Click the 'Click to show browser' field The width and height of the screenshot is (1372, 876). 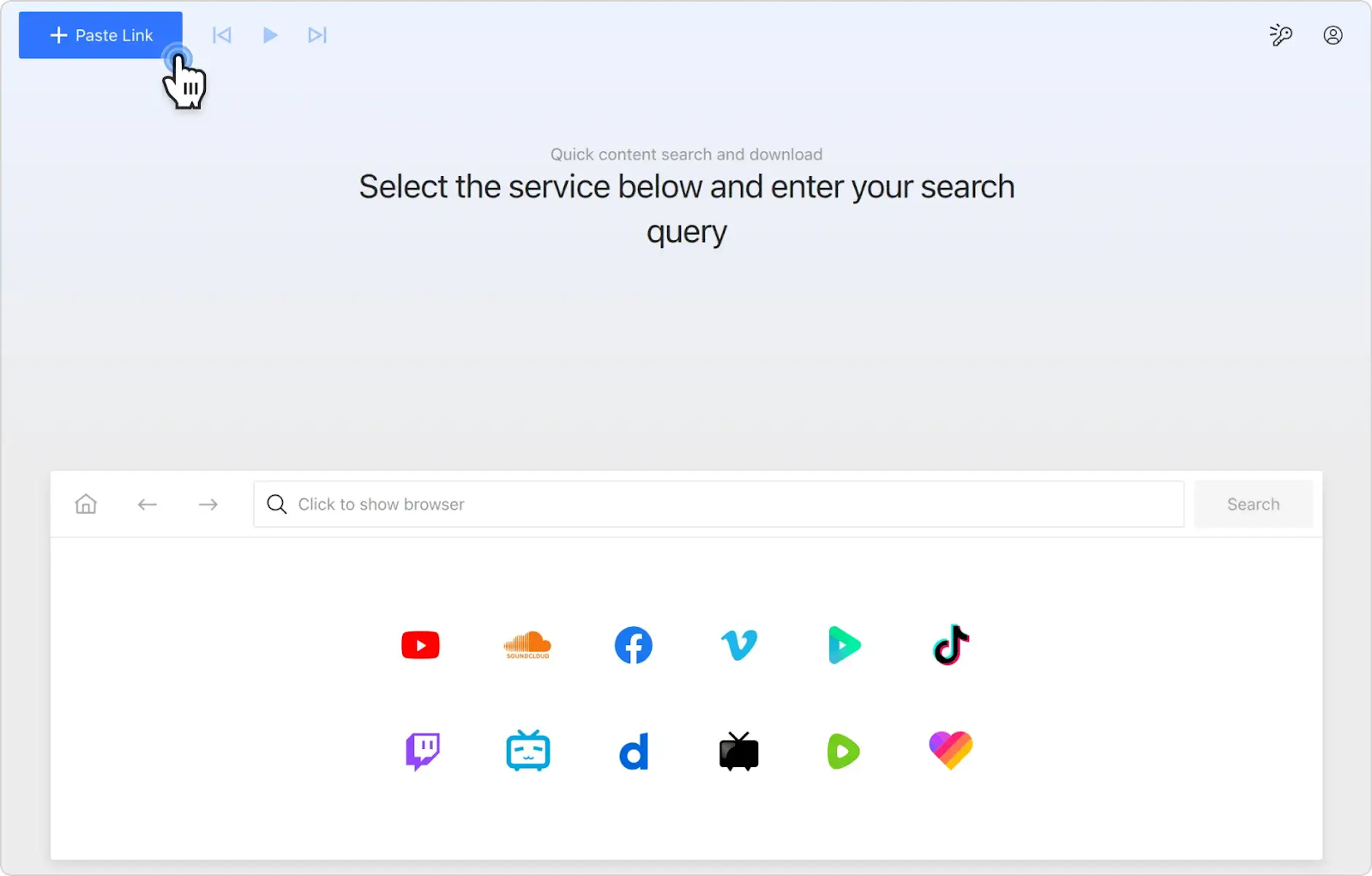point(719,504)
